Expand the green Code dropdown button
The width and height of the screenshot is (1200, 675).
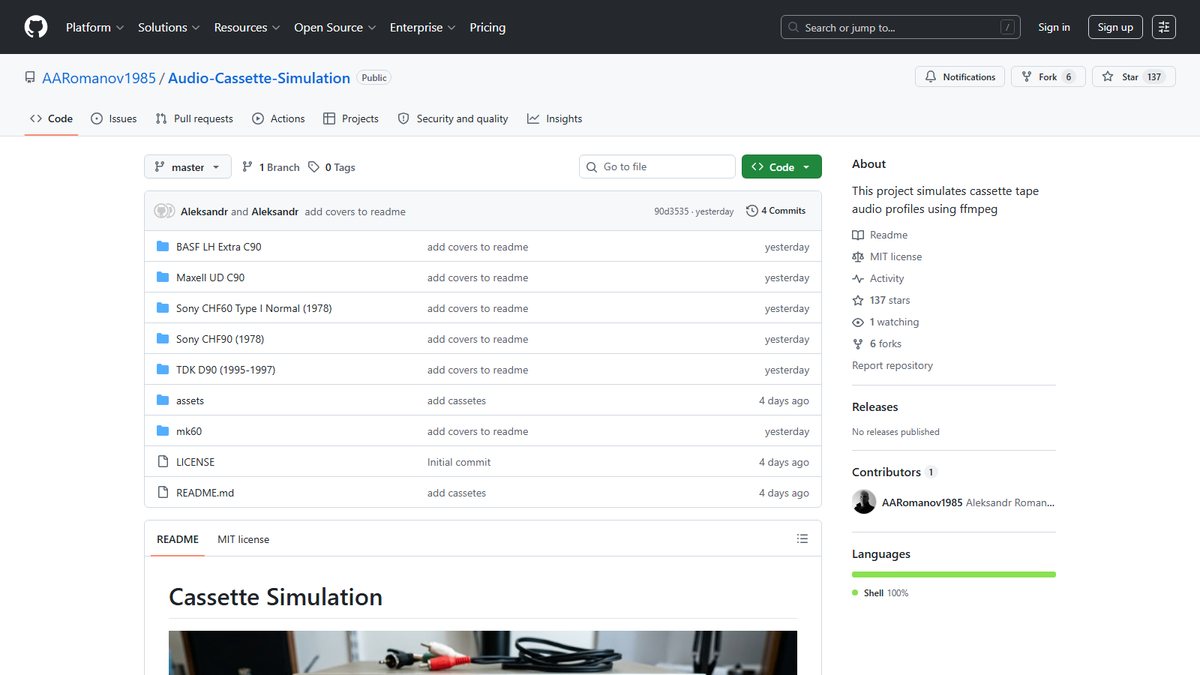tap(782, 167)
